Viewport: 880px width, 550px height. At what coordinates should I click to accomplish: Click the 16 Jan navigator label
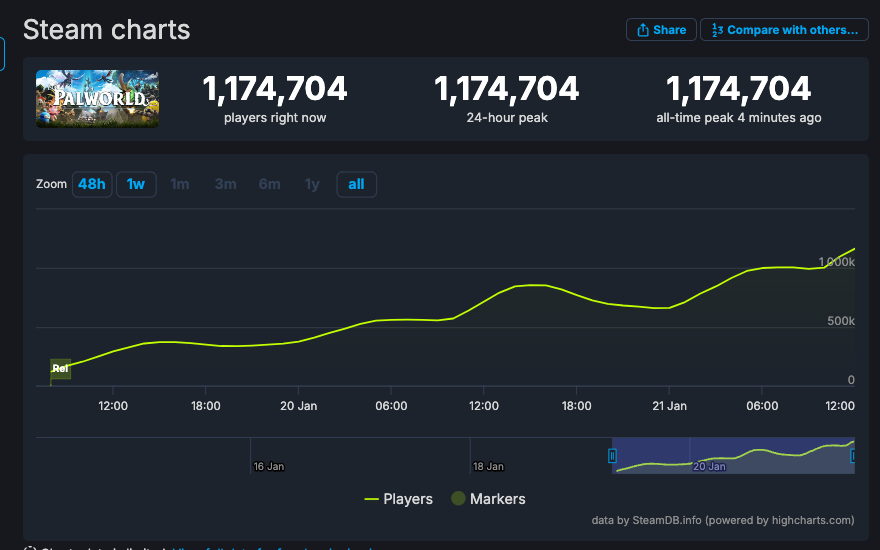(268, 466)
